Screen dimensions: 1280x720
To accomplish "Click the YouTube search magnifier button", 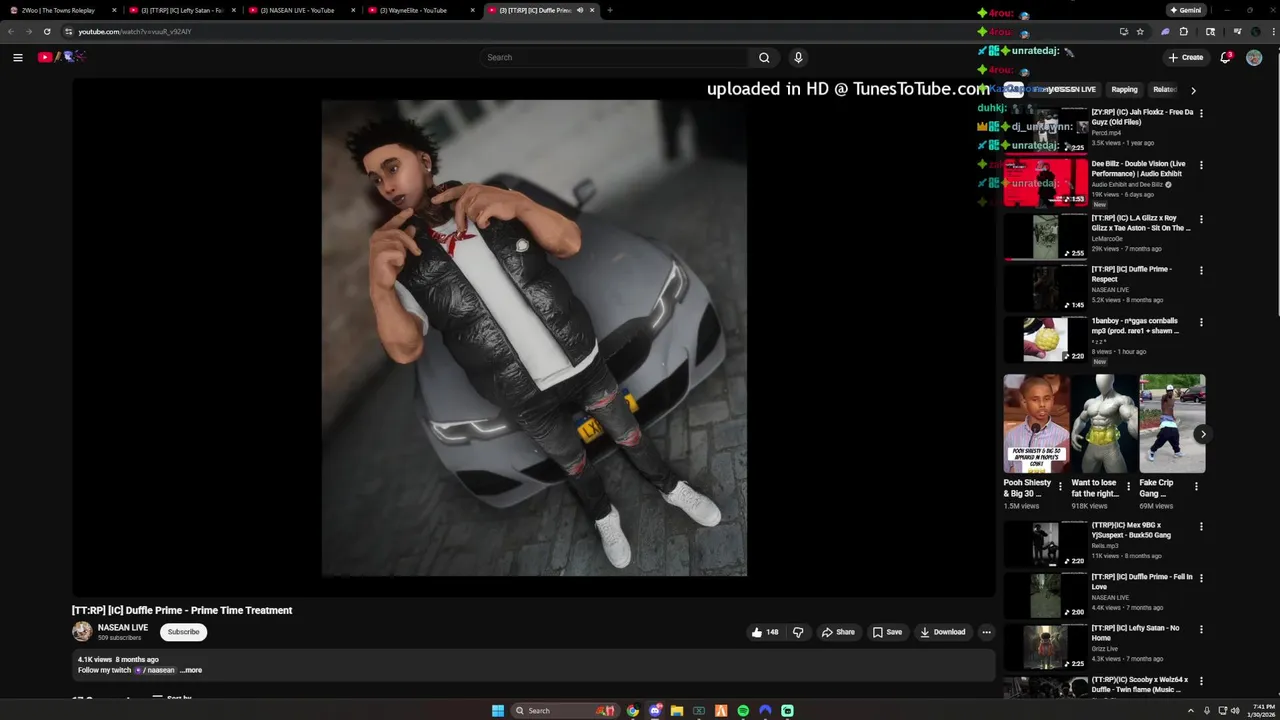I will (x=764, y=57).
